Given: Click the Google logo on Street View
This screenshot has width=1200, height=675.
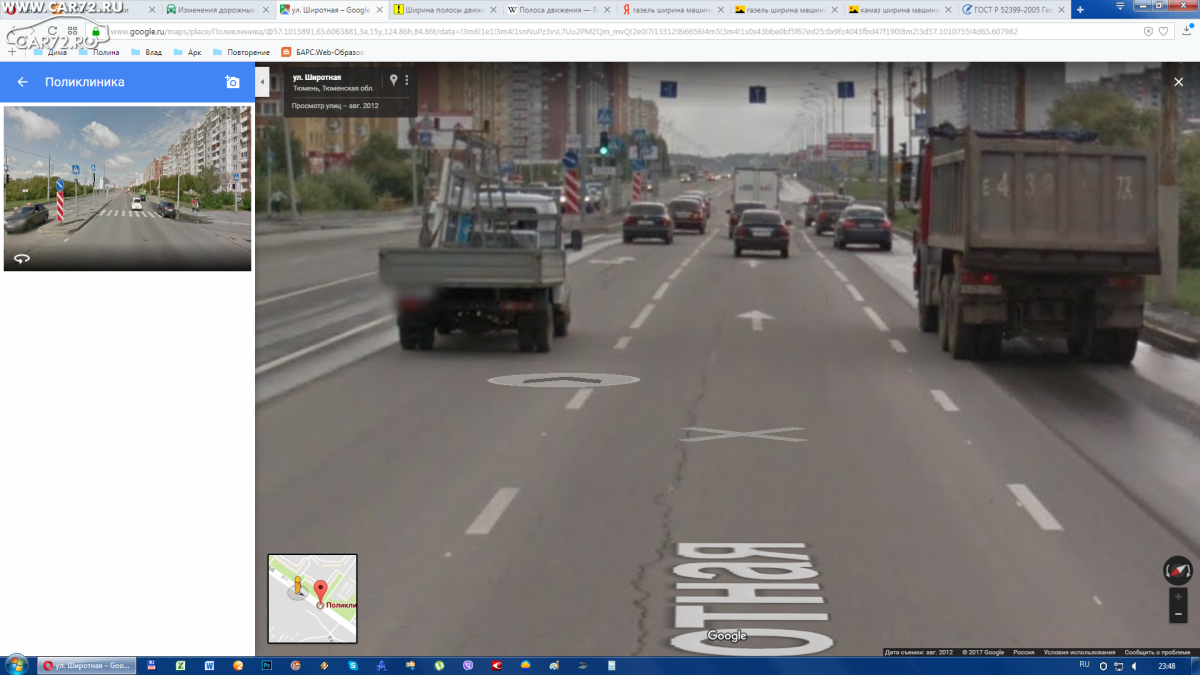Looking at the screenshot, I should coord(727,636).
